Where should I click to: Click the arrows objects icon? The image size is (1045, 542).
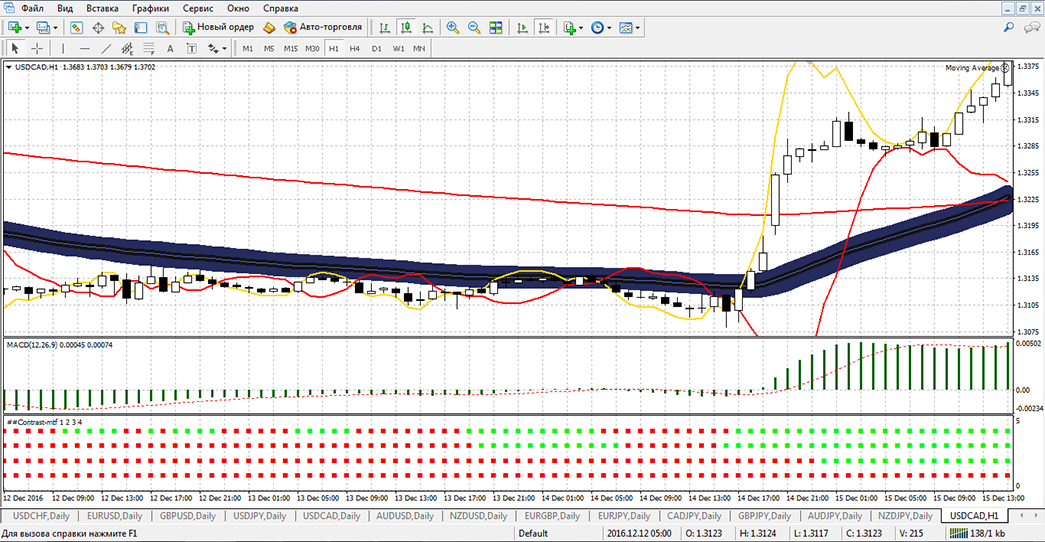[x=213, y=48]
